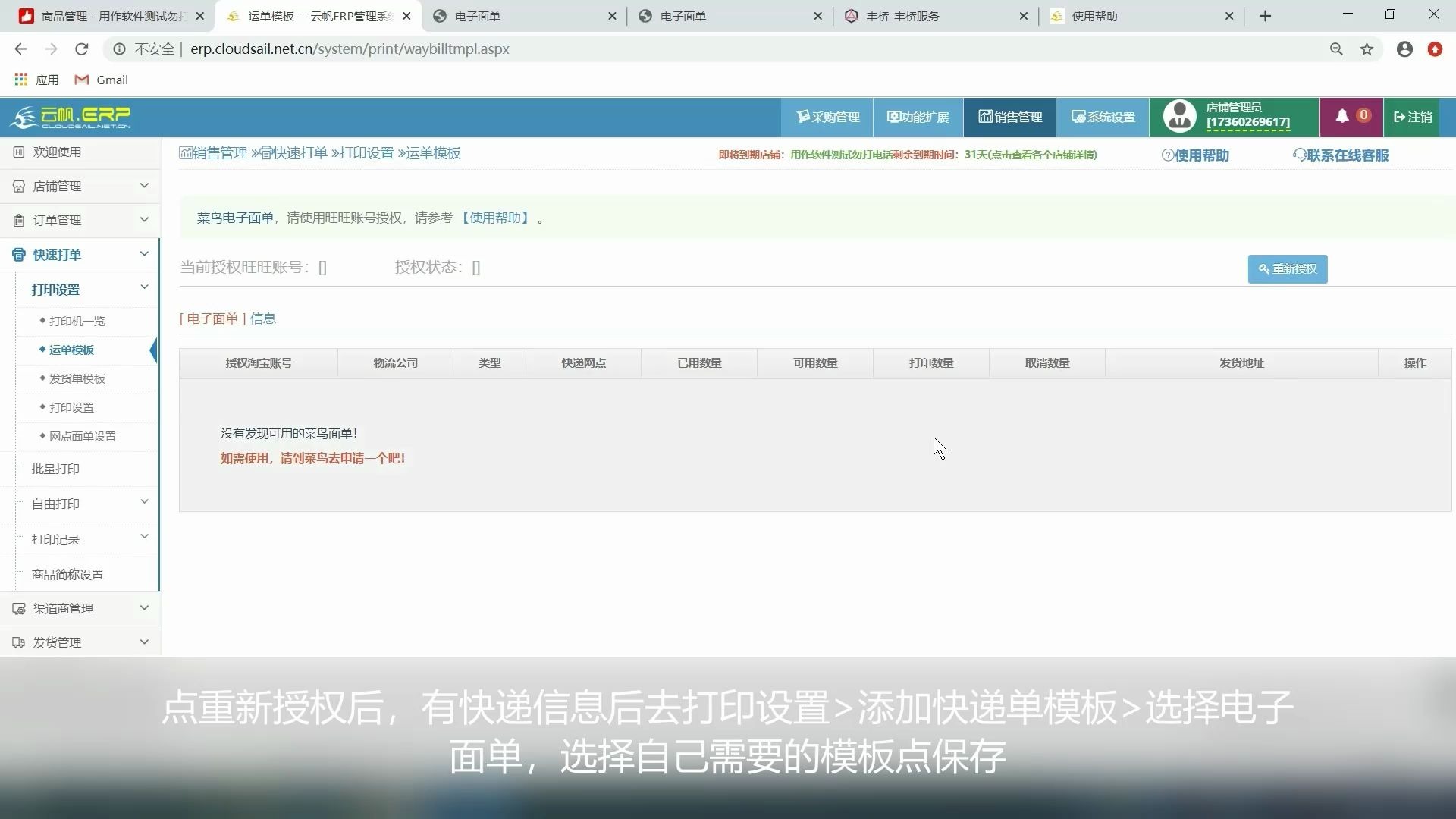The height and width of the screenshot is (819, 1456).
Task: Click 销售管理 in the breadcrumb
Action: [214, 153]
